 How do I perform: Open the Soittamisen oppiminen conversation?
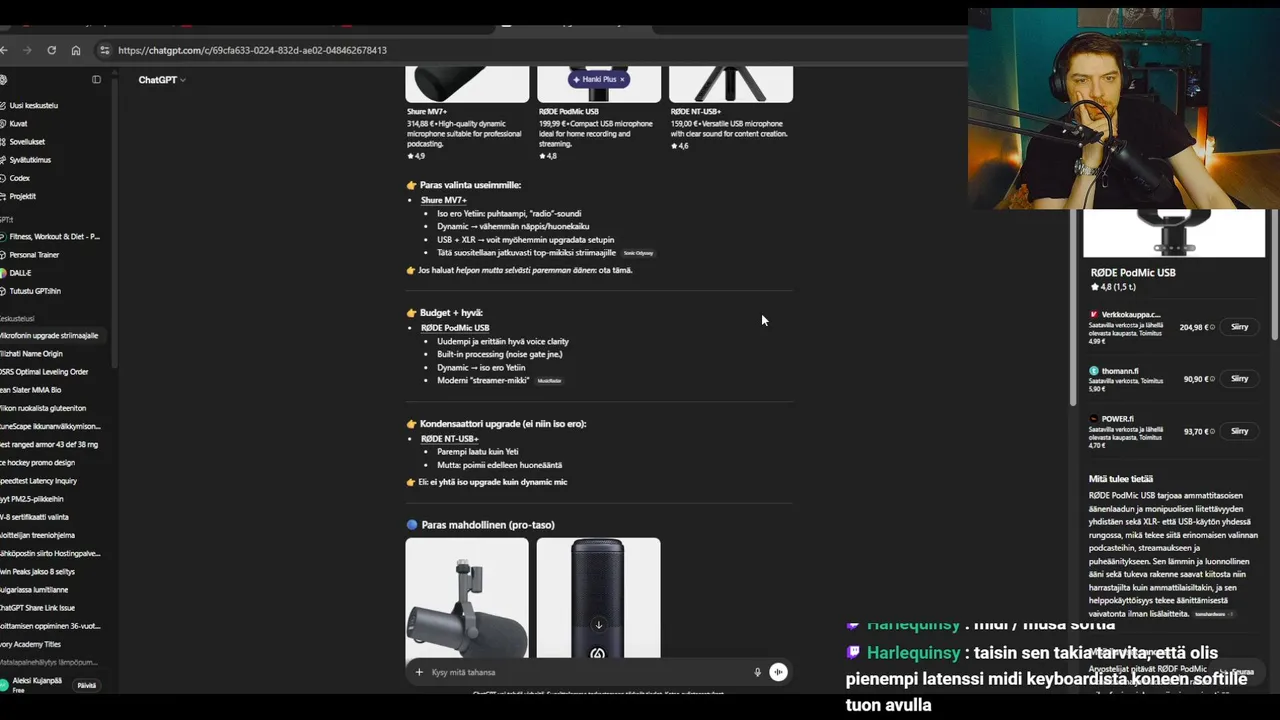50,626
